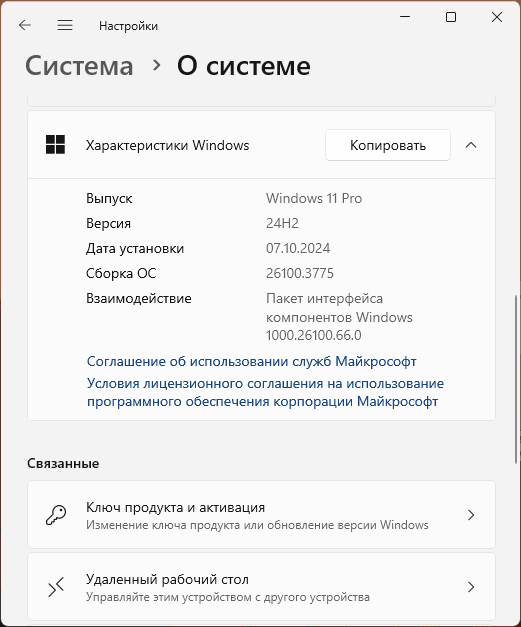Open Соглашение об использовании служб Майкрософт link
Screen dimensions: 521x627
coord(252,361)
